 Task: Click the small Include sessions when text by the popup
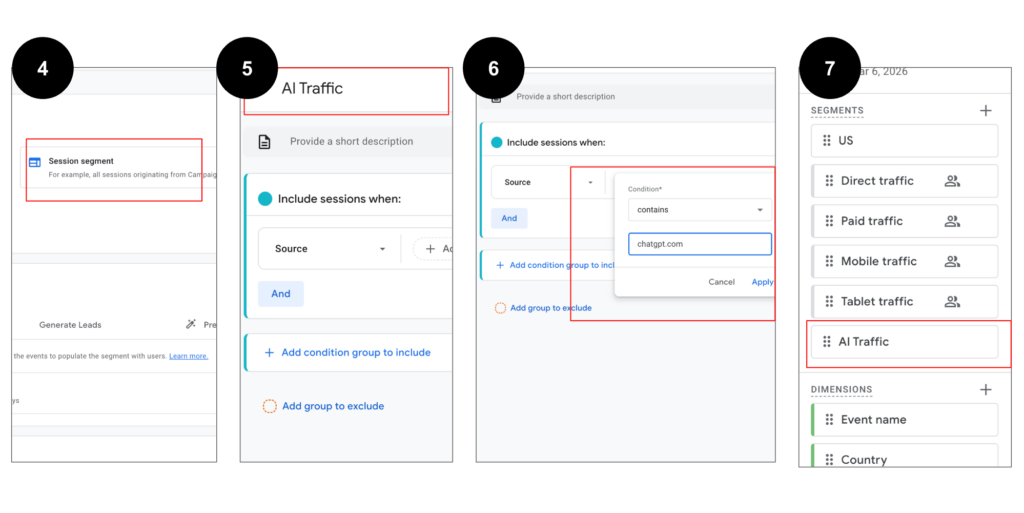(x=556, y=142)
